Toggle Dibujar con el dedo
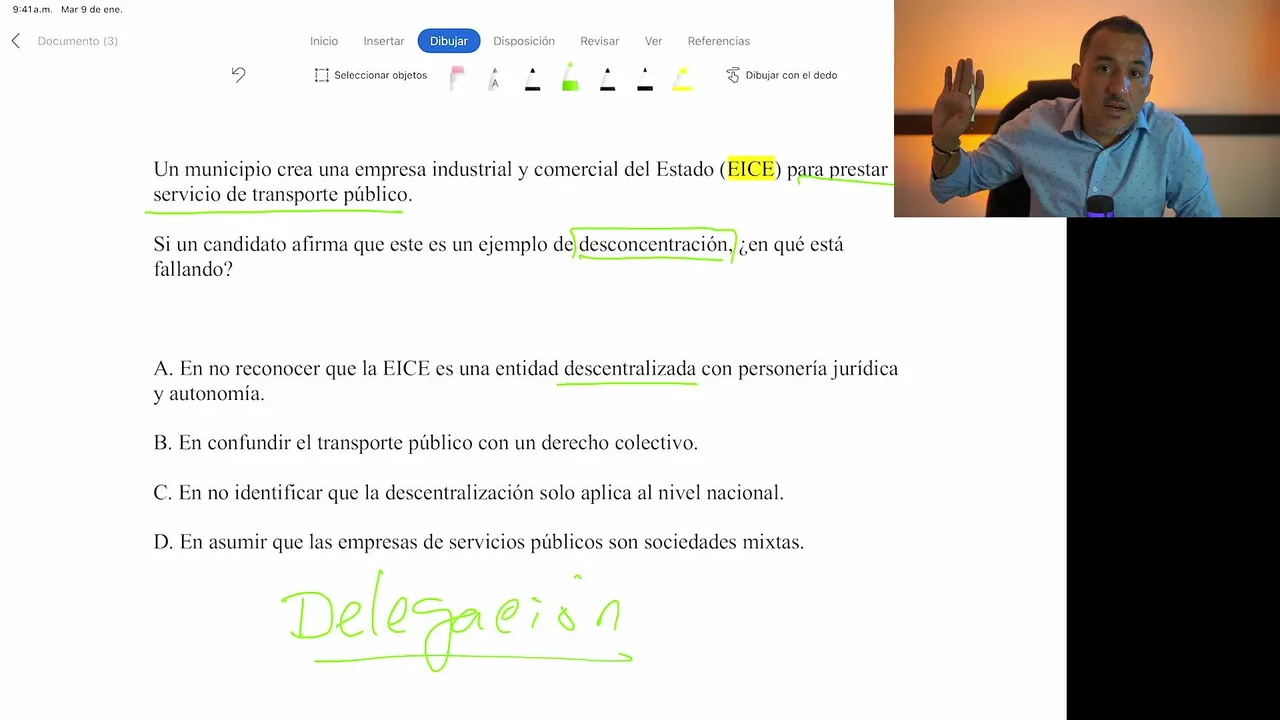 coord(781,75)
